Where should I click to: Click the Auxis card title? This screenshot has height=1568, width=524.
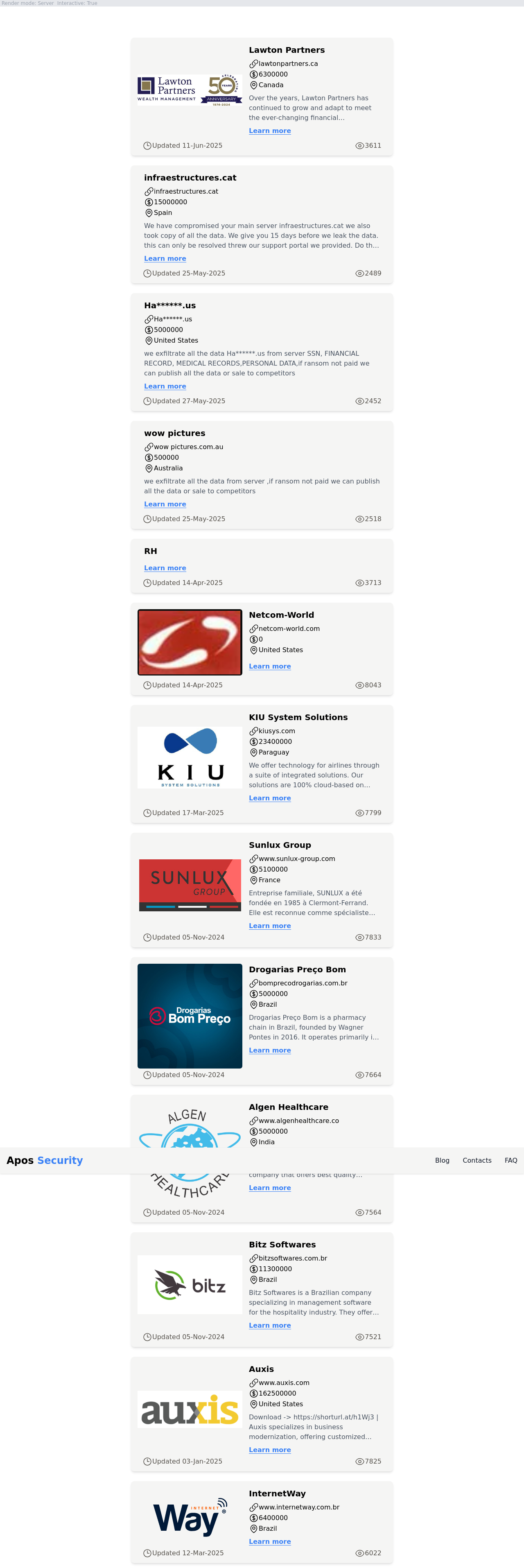point(261,1369)
